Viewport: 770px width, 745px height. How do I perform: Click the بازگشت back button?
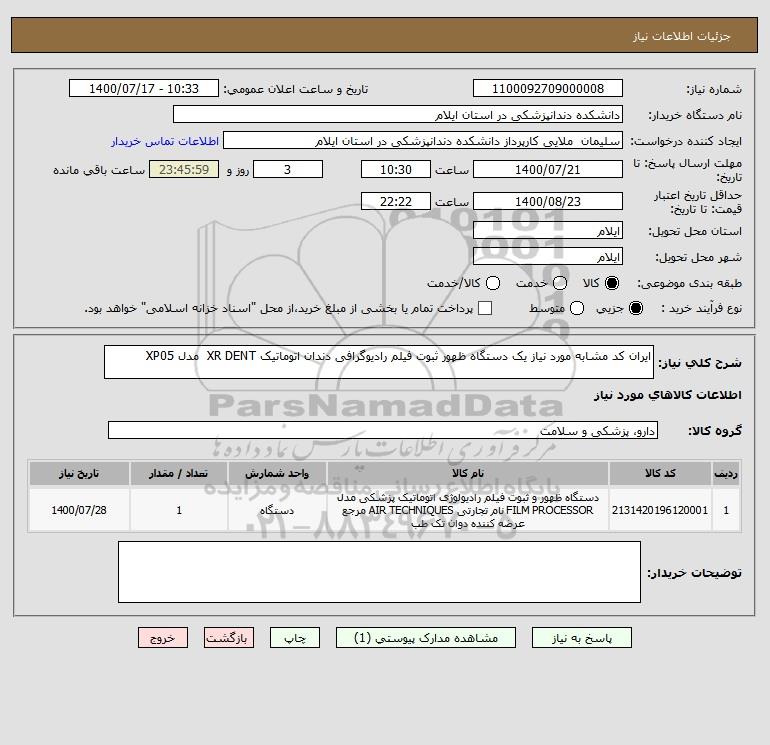point(229,638)
